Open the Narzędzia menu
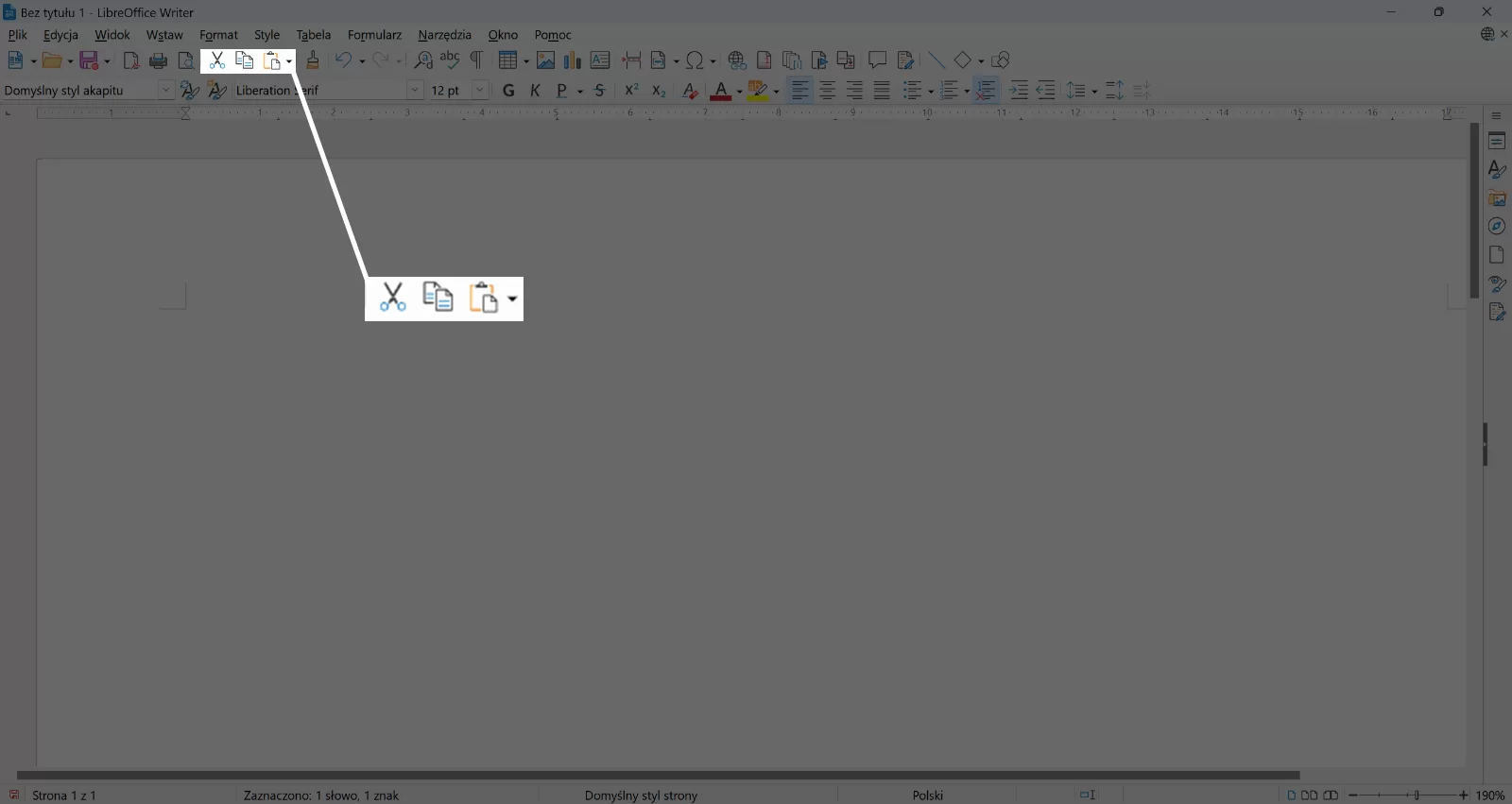This screenshot has height=804, width=1512. (444, 35)
